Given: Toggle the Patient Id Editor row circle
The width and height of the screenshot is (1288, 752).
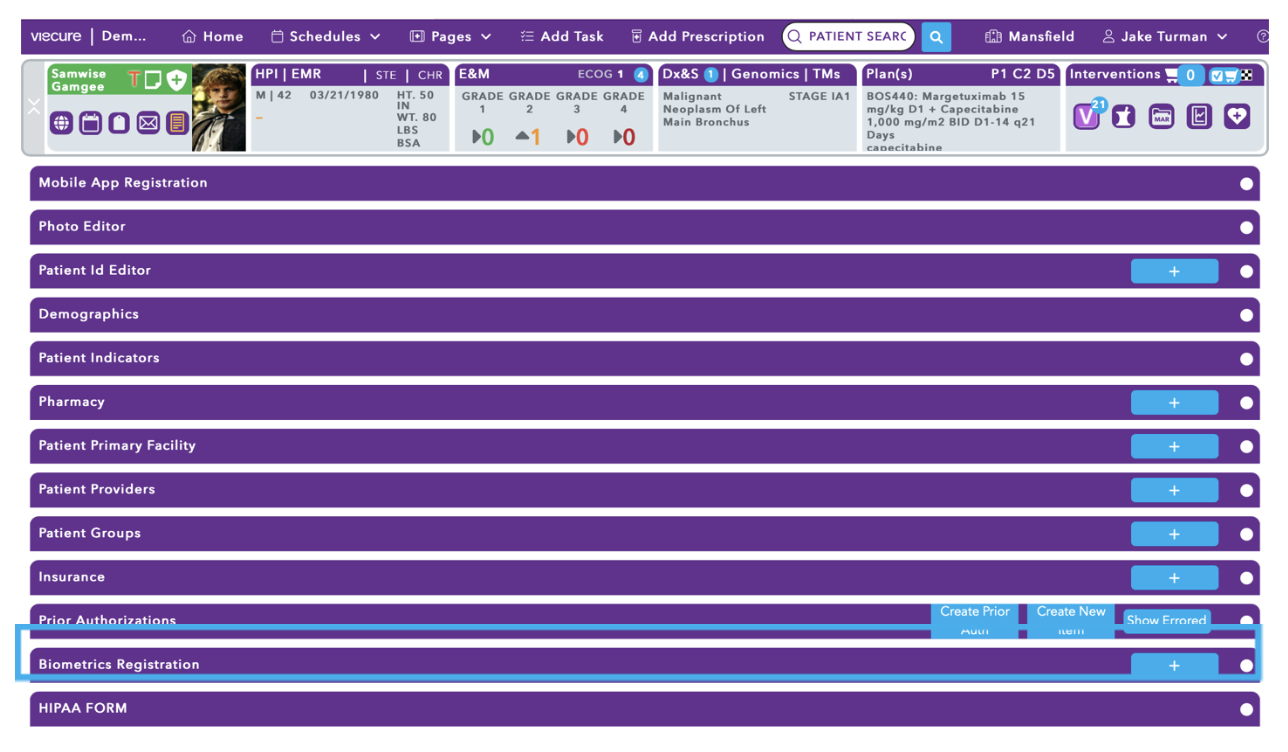Looking at the screenshot, I should [x=1246, y=271].
